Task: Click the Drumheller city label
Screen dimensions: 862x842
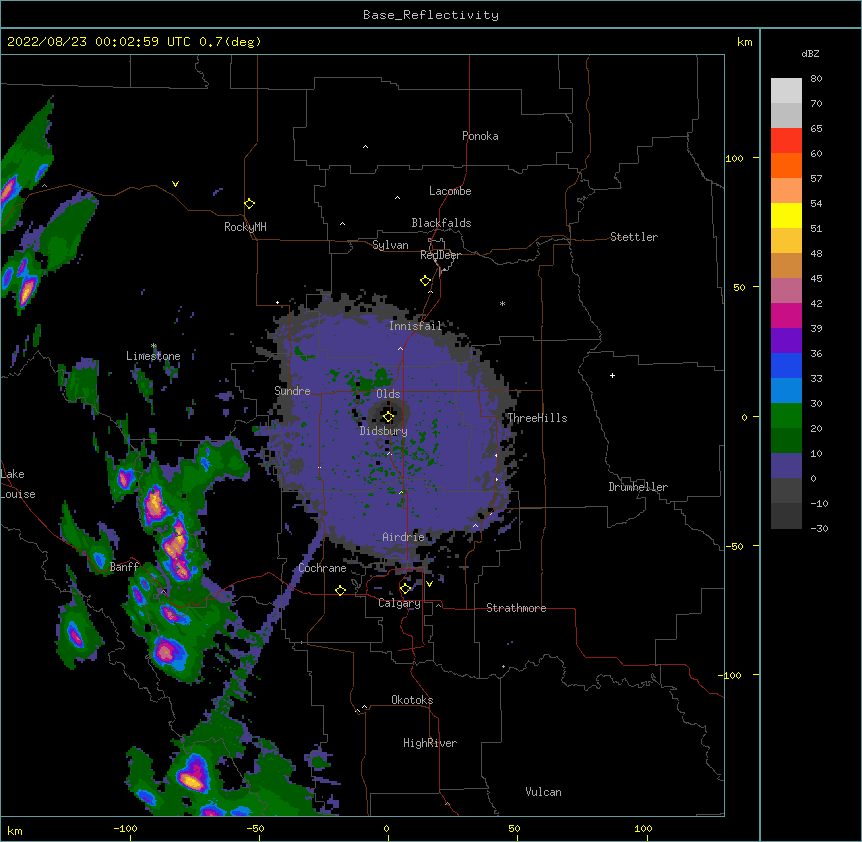Action: (x=638, y=487)
